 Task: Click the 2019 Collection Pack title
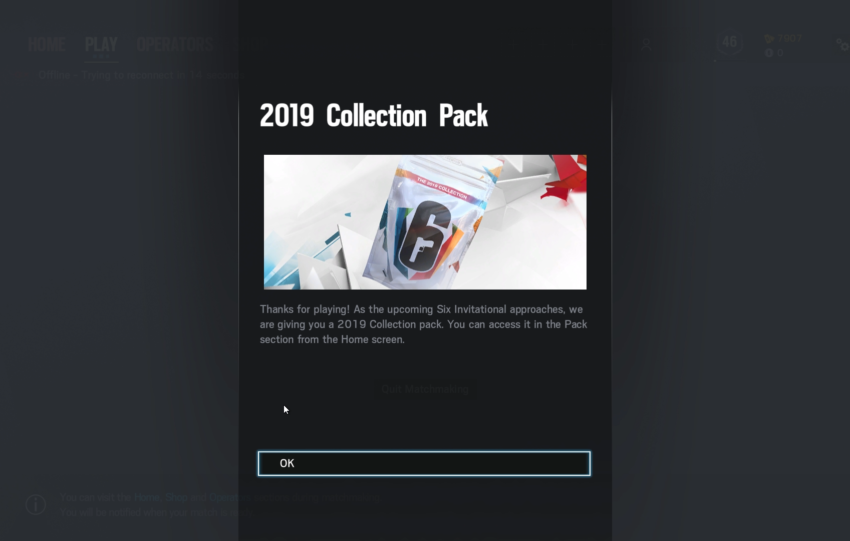(374, 115)
